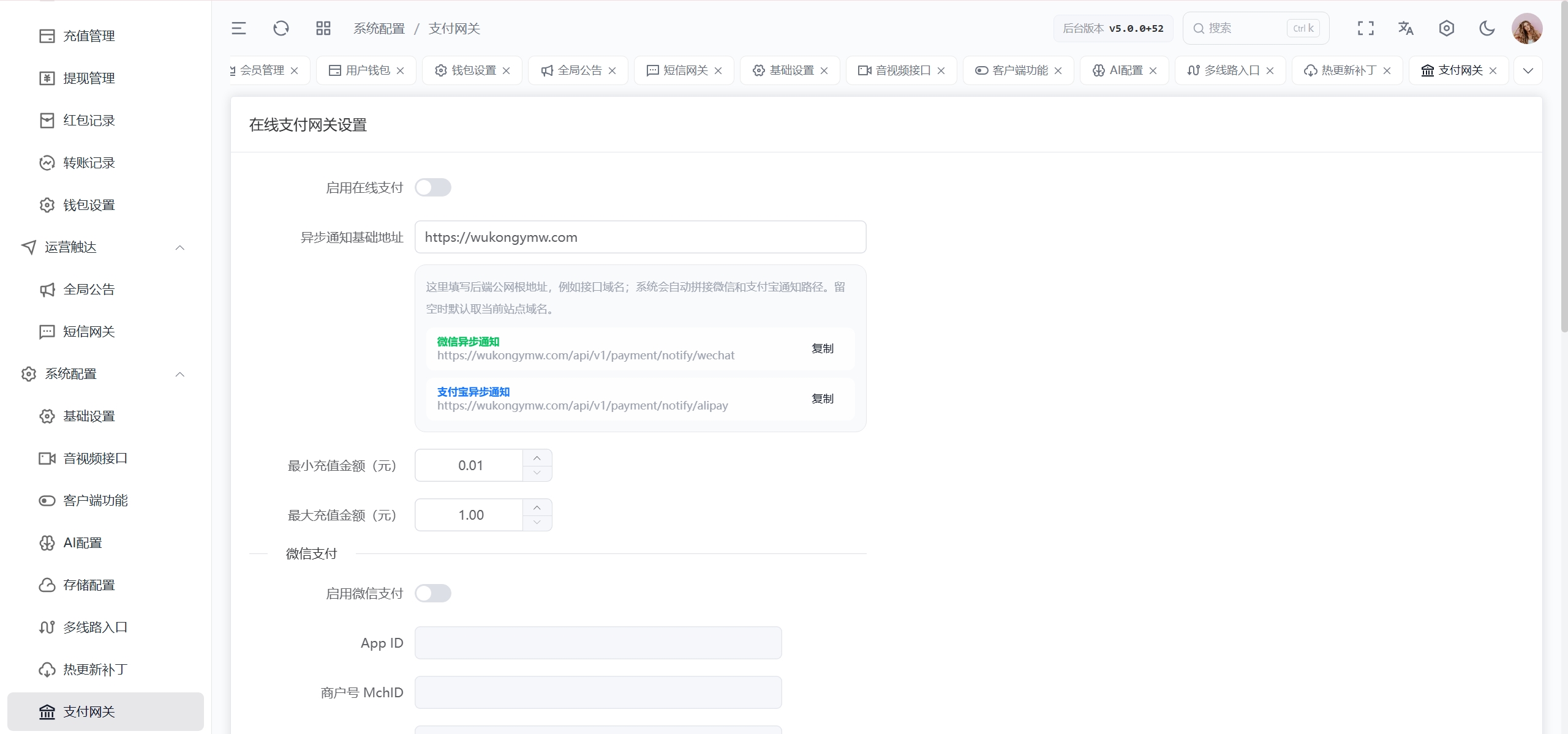Open the tabs overflow dropdown chevron
The height and width of the screenshot is (734, 1568).
(x=1528, y=70)
